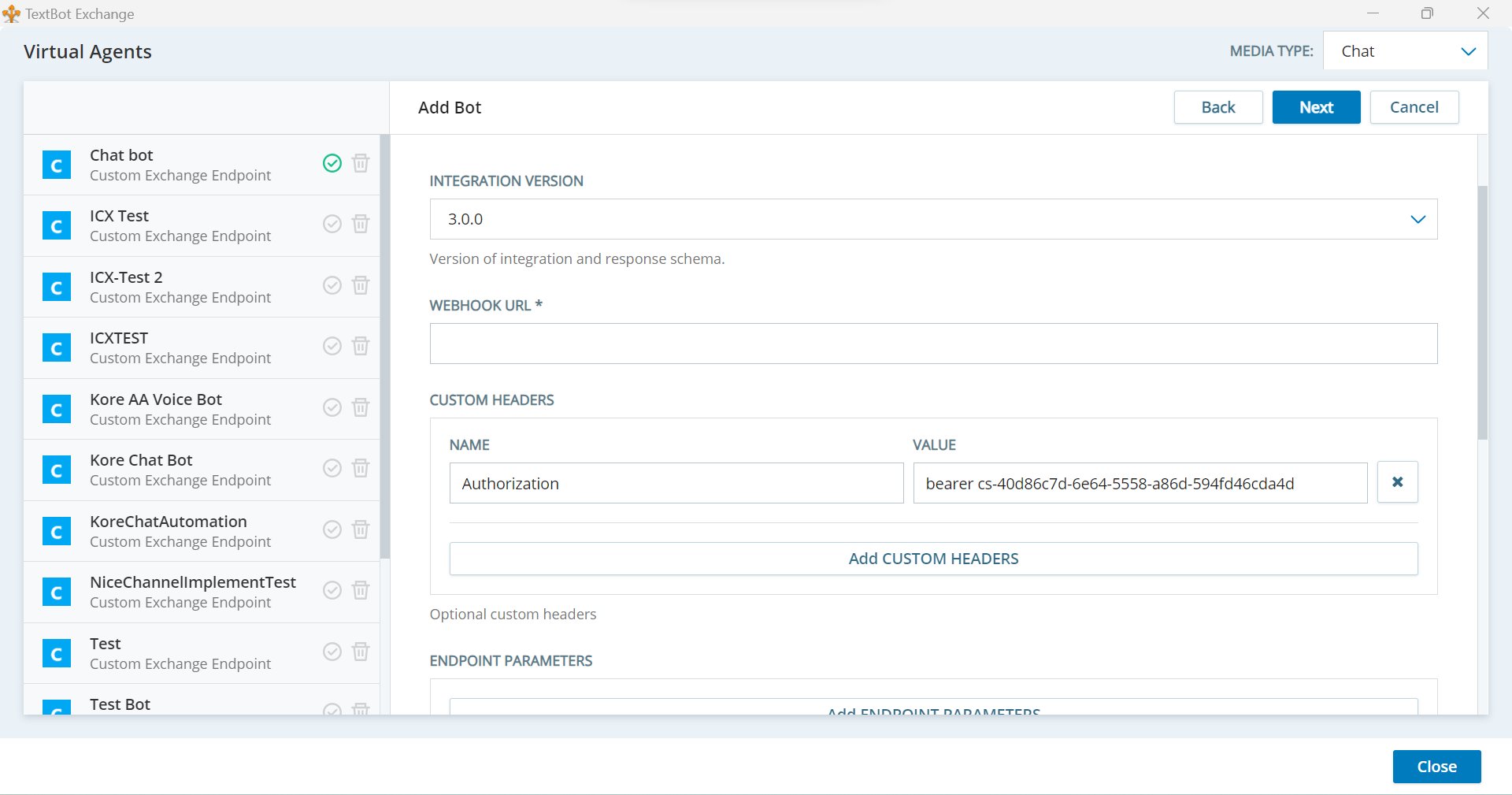The width and height of the screenshot is (1512, 795).
Task: Toggle the checkmark on Chat bot
Action: coord(332,163)
